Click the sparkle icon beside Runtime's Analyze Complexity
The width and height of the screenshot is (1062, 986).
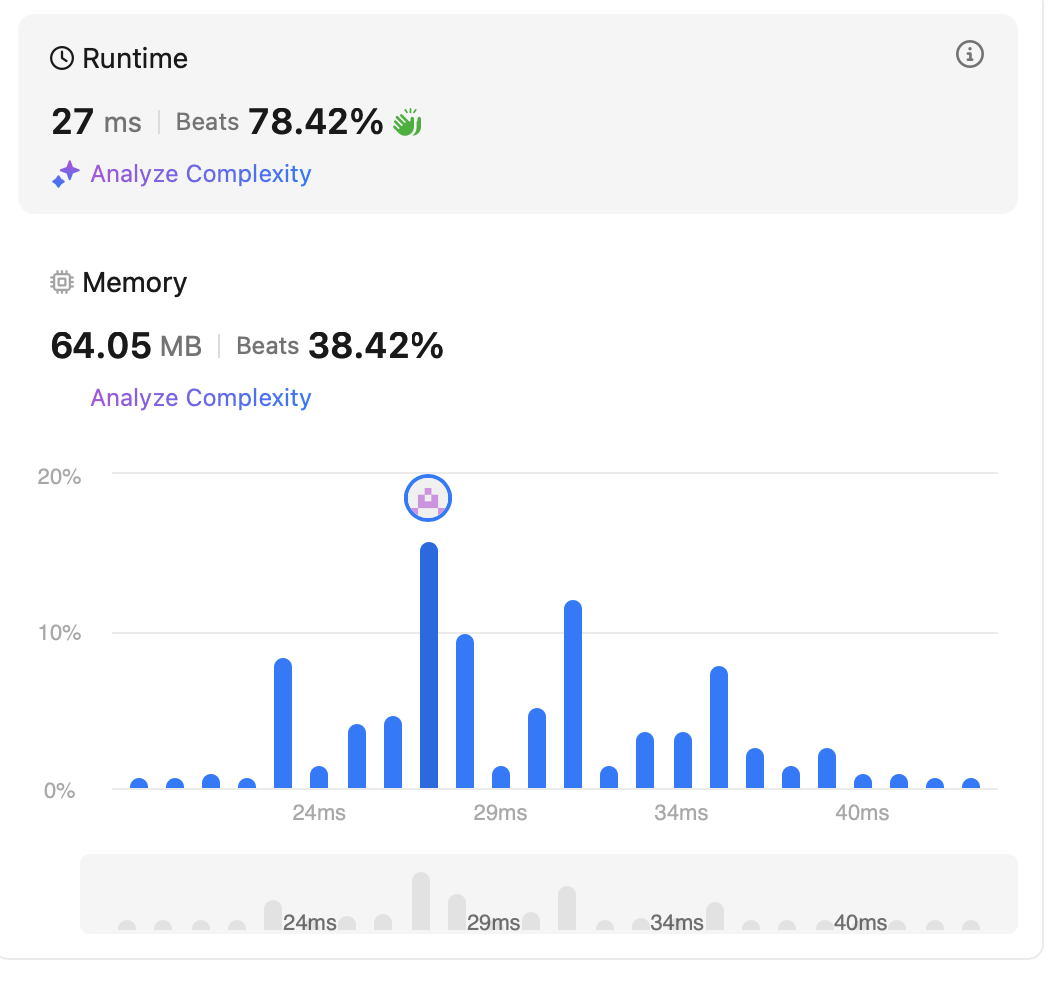(66, 175)
